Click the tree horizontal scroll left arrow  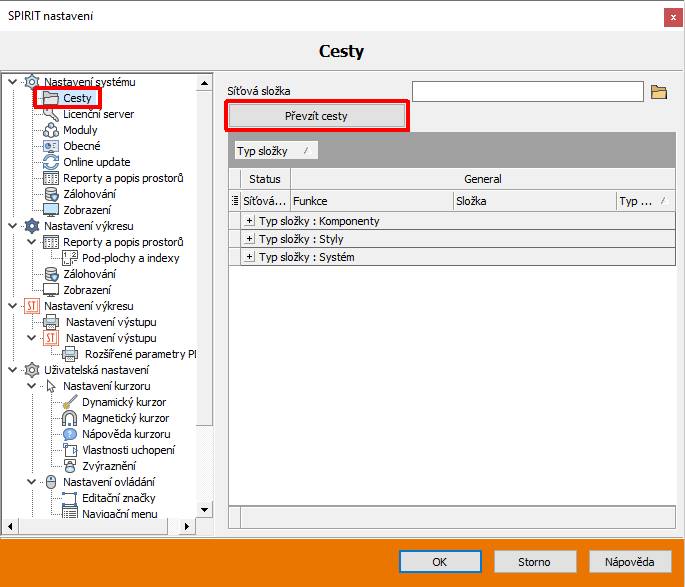[x=10, y=526]
